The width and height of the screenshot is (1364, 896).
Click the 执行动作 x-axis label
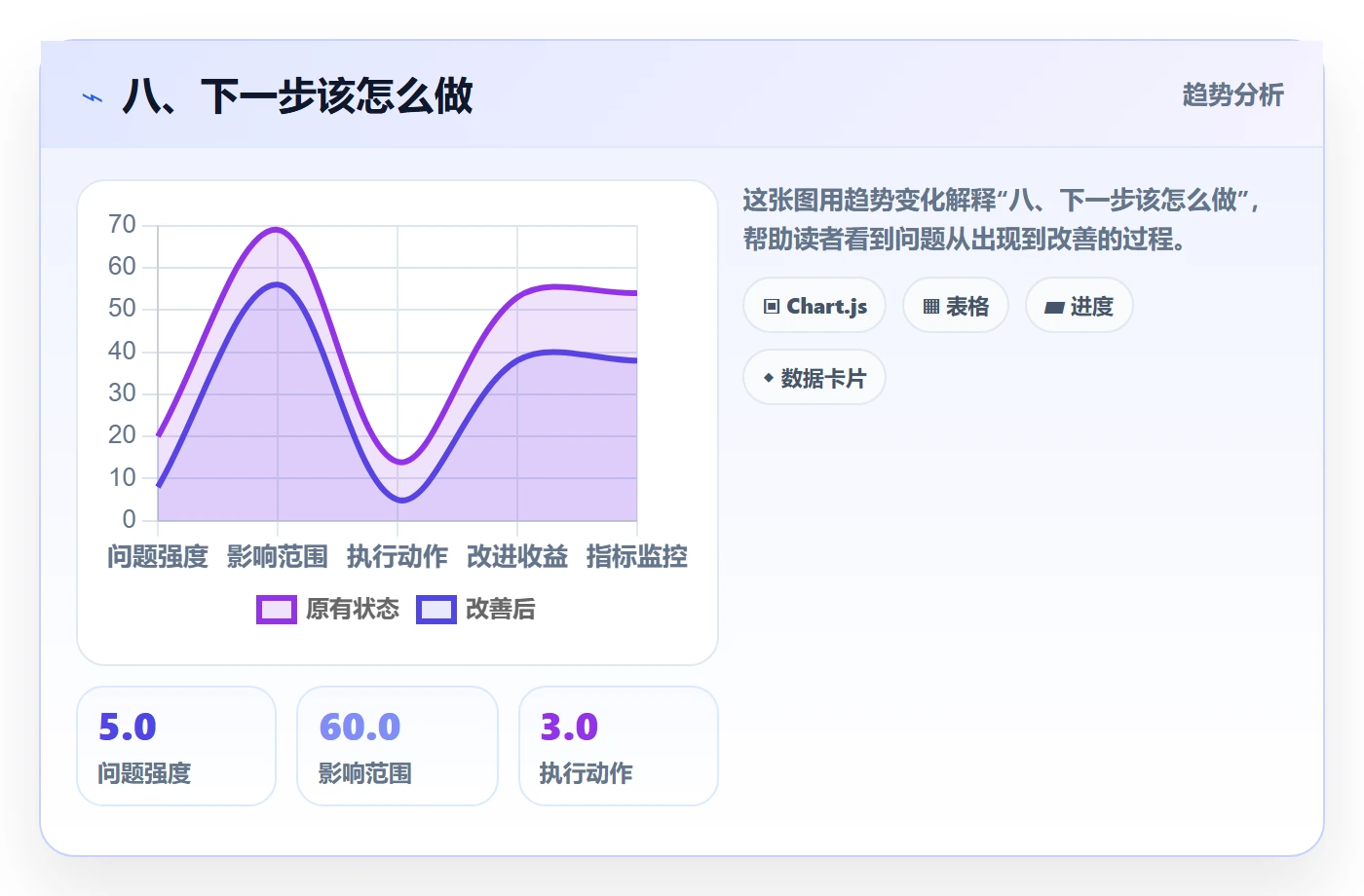click(398, 557)
